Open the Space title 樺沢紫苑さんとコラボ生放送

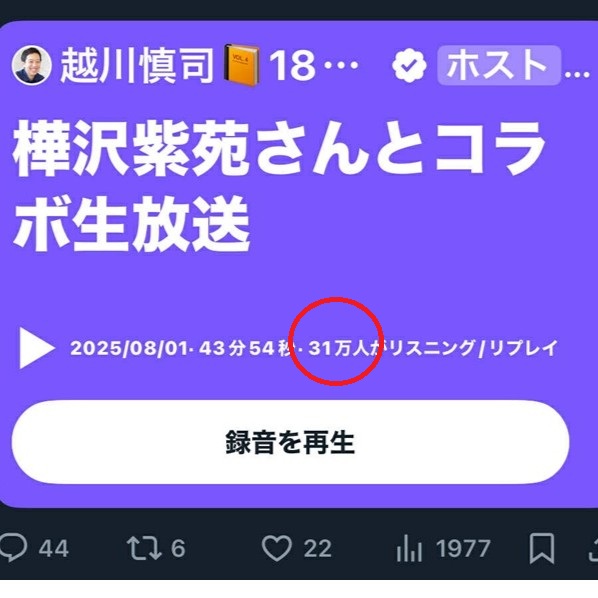[279, 186]
